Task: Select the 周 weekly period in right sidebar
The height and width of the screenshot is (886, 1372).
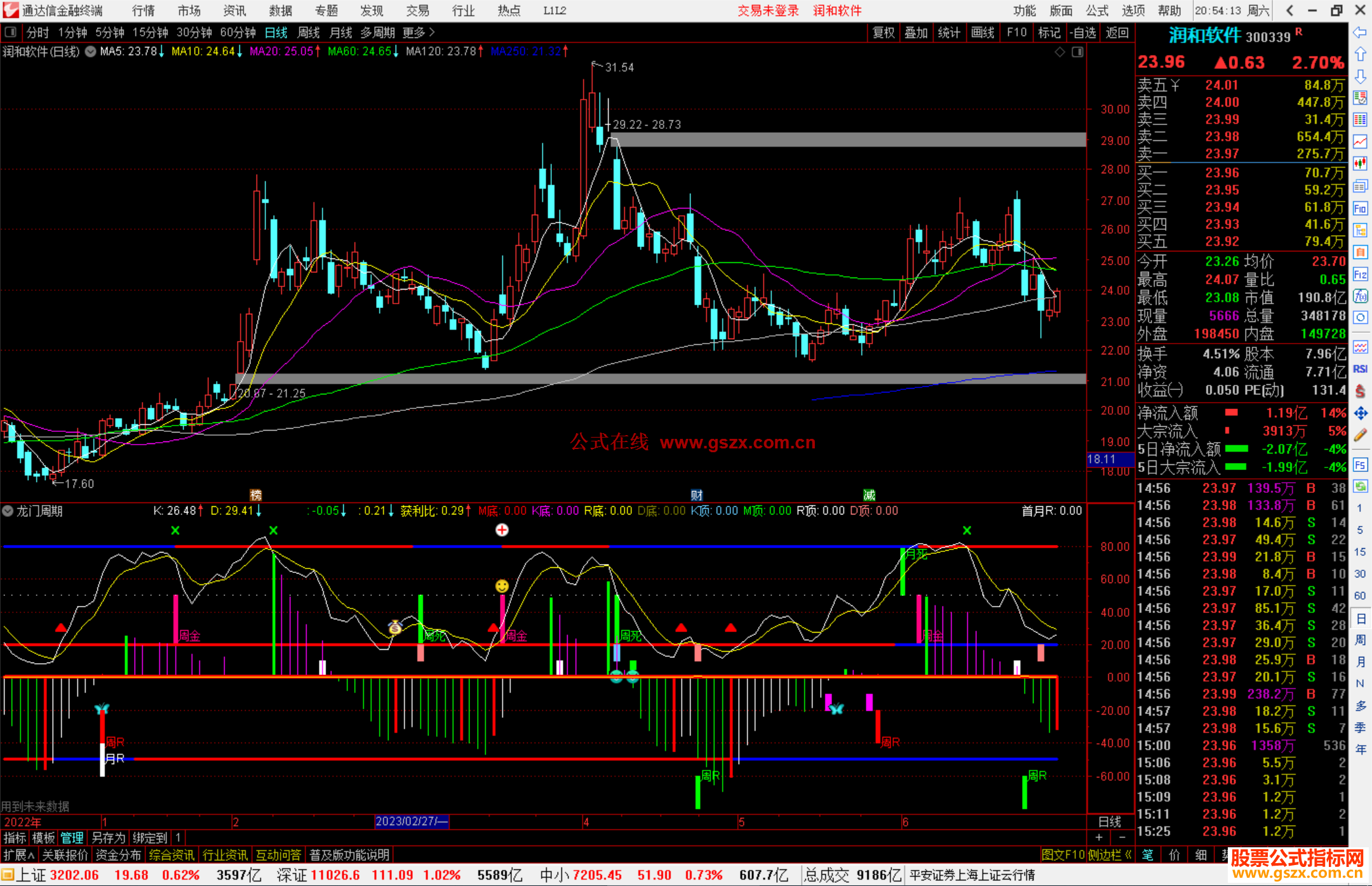Action: point(1360,640)
